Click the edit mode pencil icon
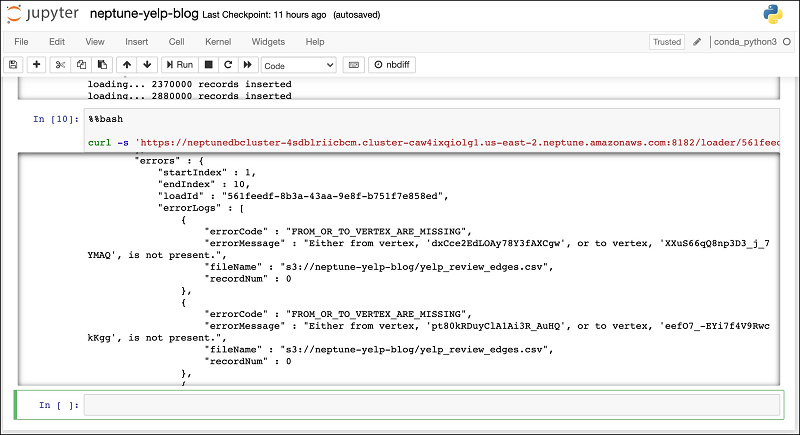Viewport: 800px width, 435px height. 697,42
